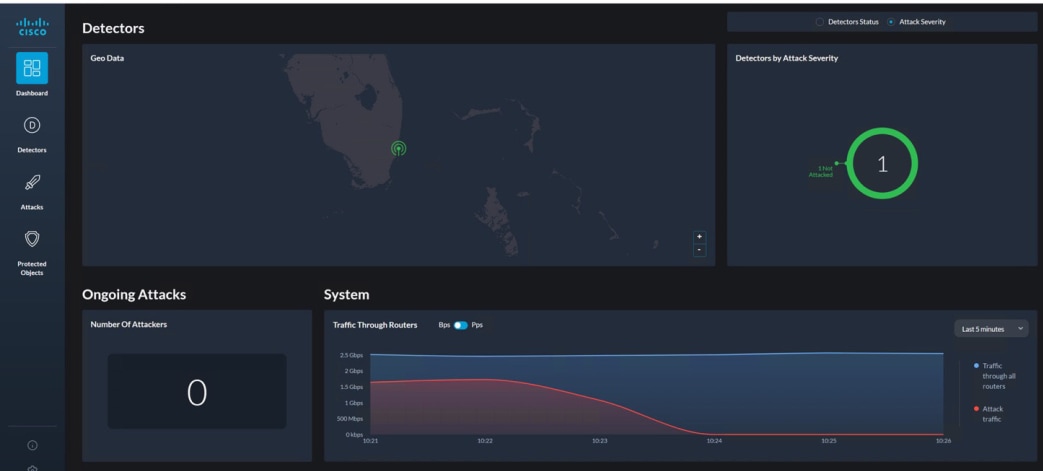The width and height of the screenshot is (1043, 471).
Task: Click the Number Of Attackers title
Action: (x=128, y=325)
